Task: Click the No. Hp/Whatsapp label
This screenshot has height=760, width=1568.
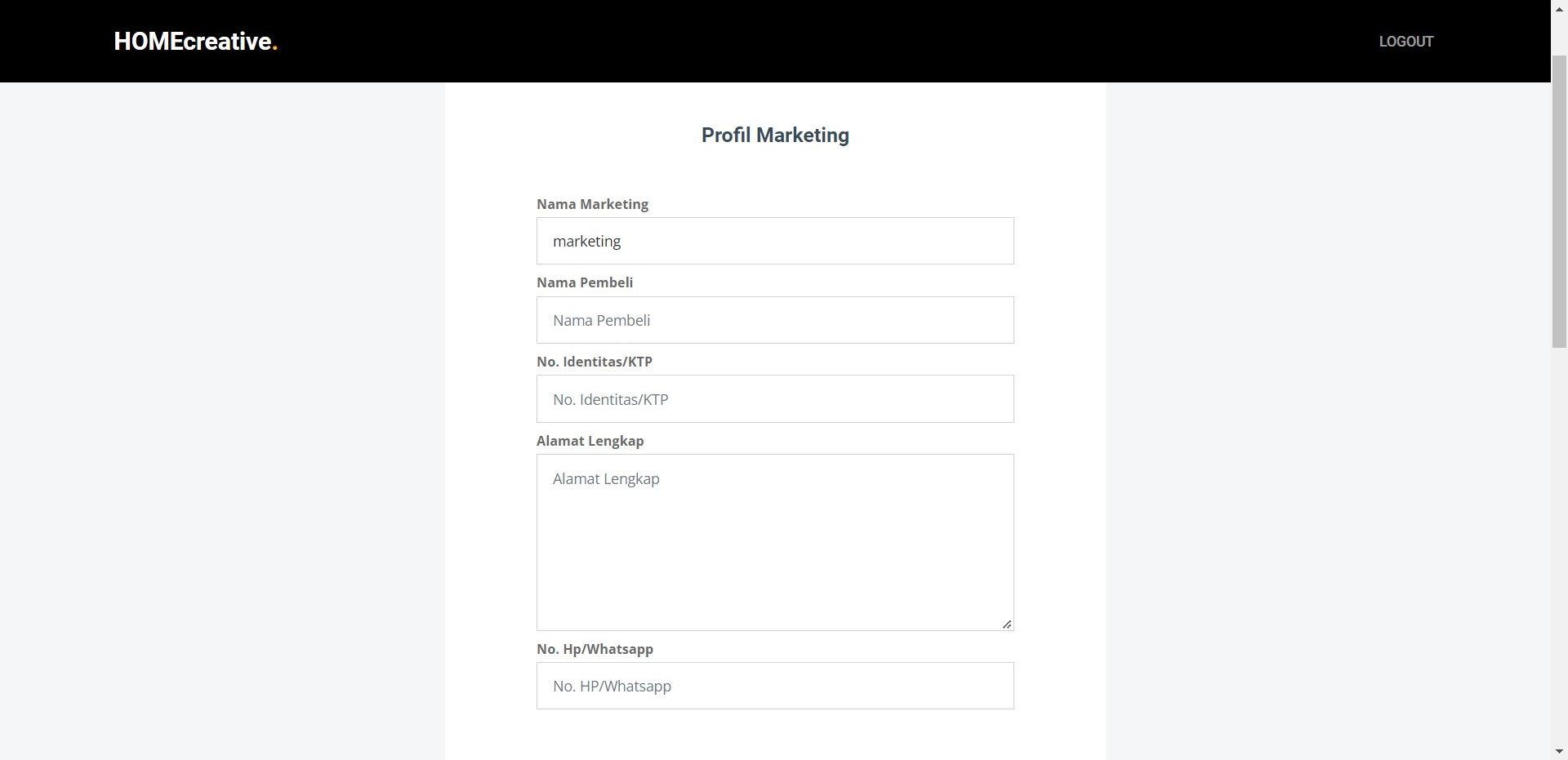Action: click(595, 649)
